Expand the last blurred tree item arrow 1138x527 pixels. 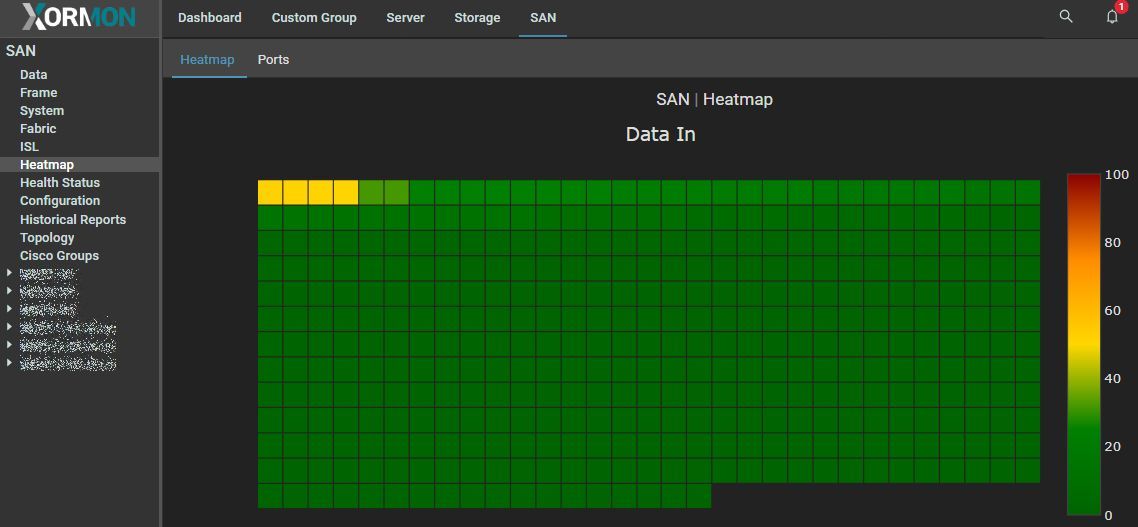[x=10, y=363]
